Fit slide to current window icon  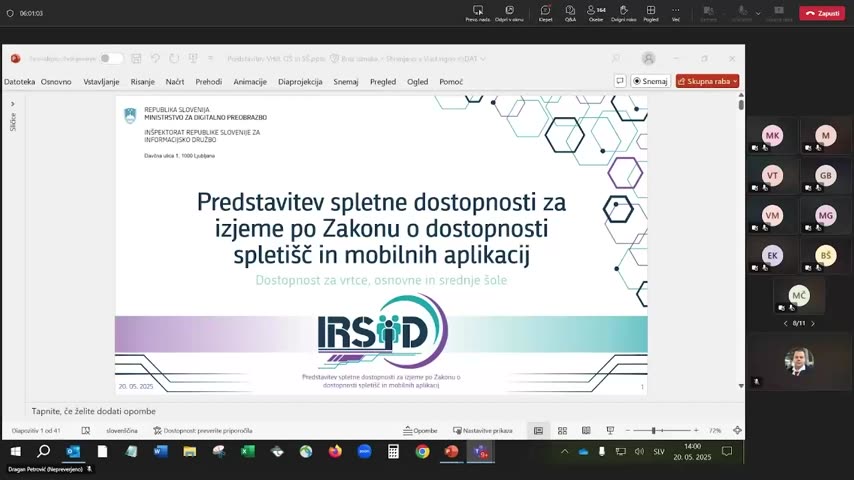pyautogui.click(x=737, y=430)
